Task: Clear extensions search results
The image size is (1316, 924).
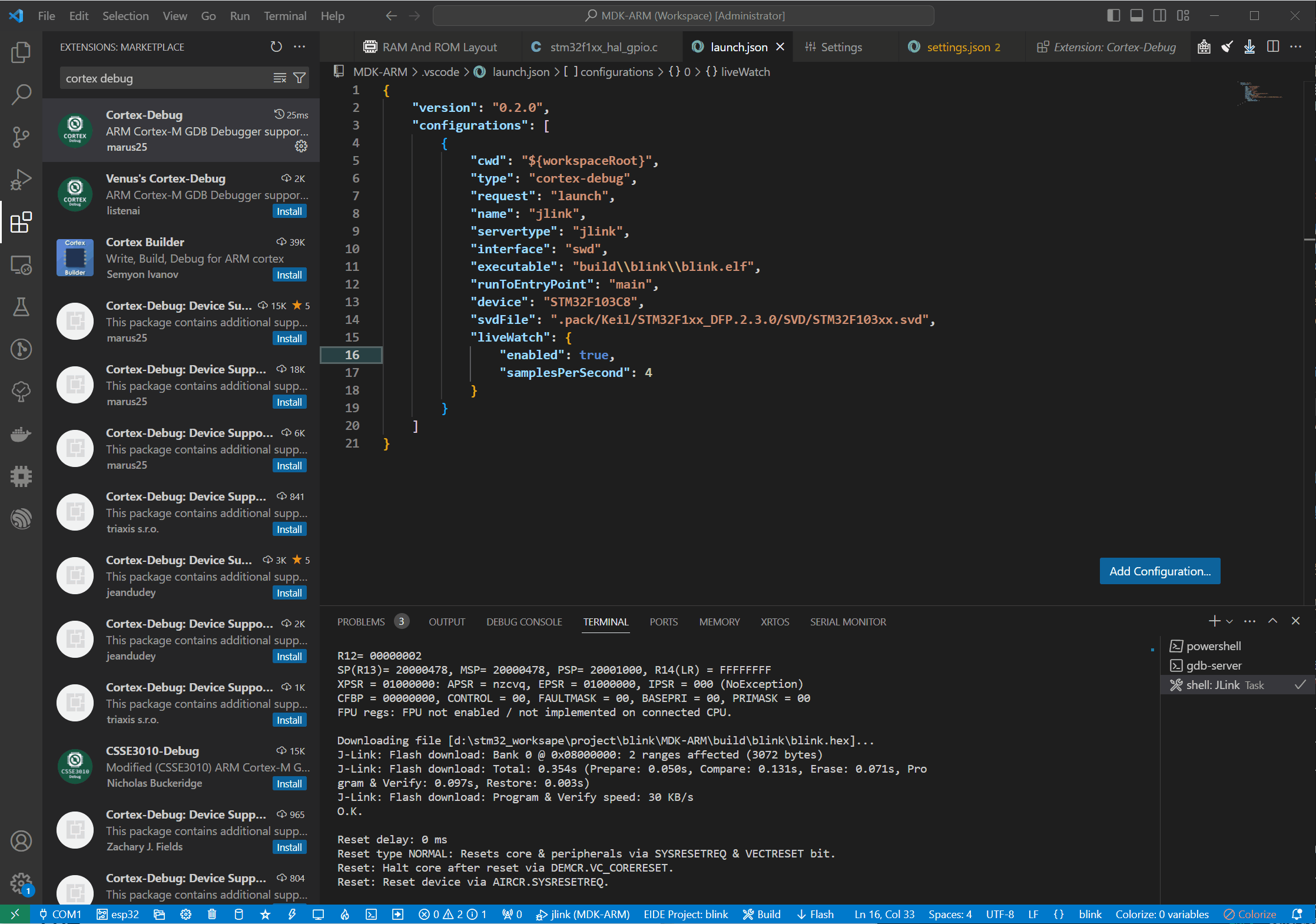Action: (x=280, y=78)
